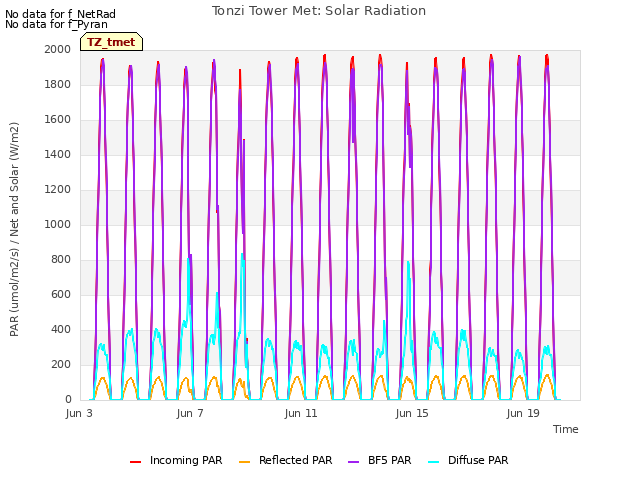Click the 600 y-axis tick label
Image resolution: width=640 pixels, height=480 pixels.
tap(61, 295)
